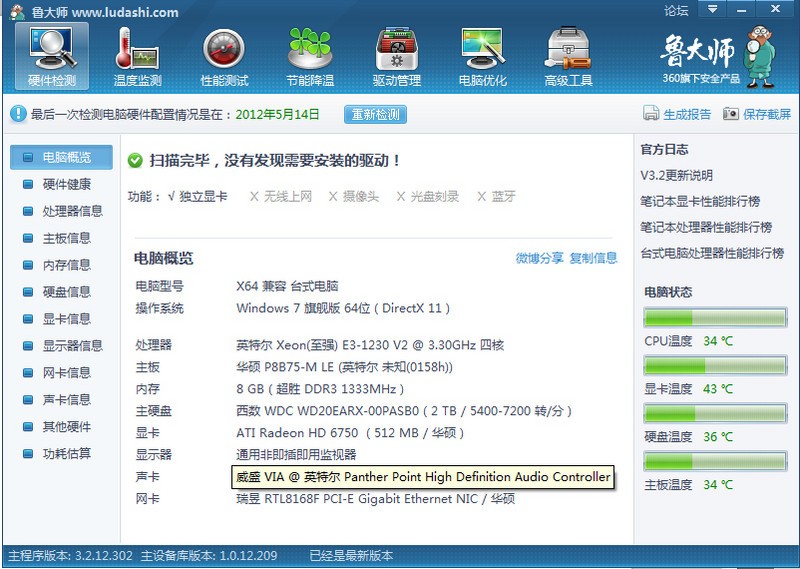Screen dimensions: 800x569
Task: Click 保存截屏 save screenshot
Action: (757, 114)
